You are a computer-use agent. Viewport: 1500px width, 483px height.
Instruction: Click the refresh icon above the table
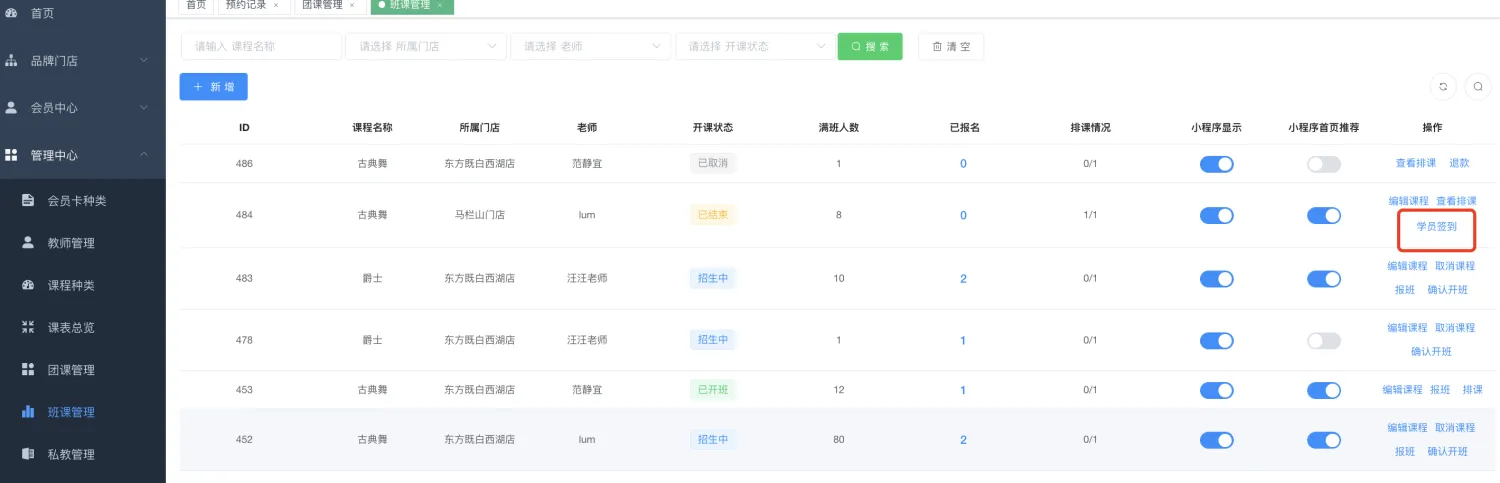pos(1443,87)
